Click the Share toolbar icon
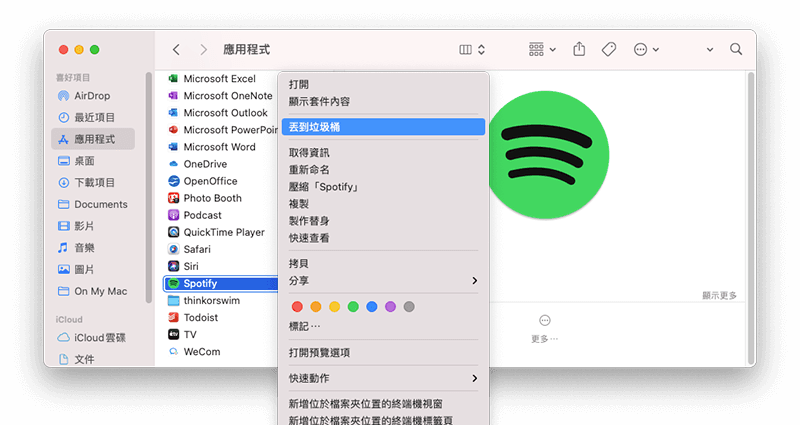Image resolution: width=800 pixels, height=425 pixels. click(x=579, y=49)
